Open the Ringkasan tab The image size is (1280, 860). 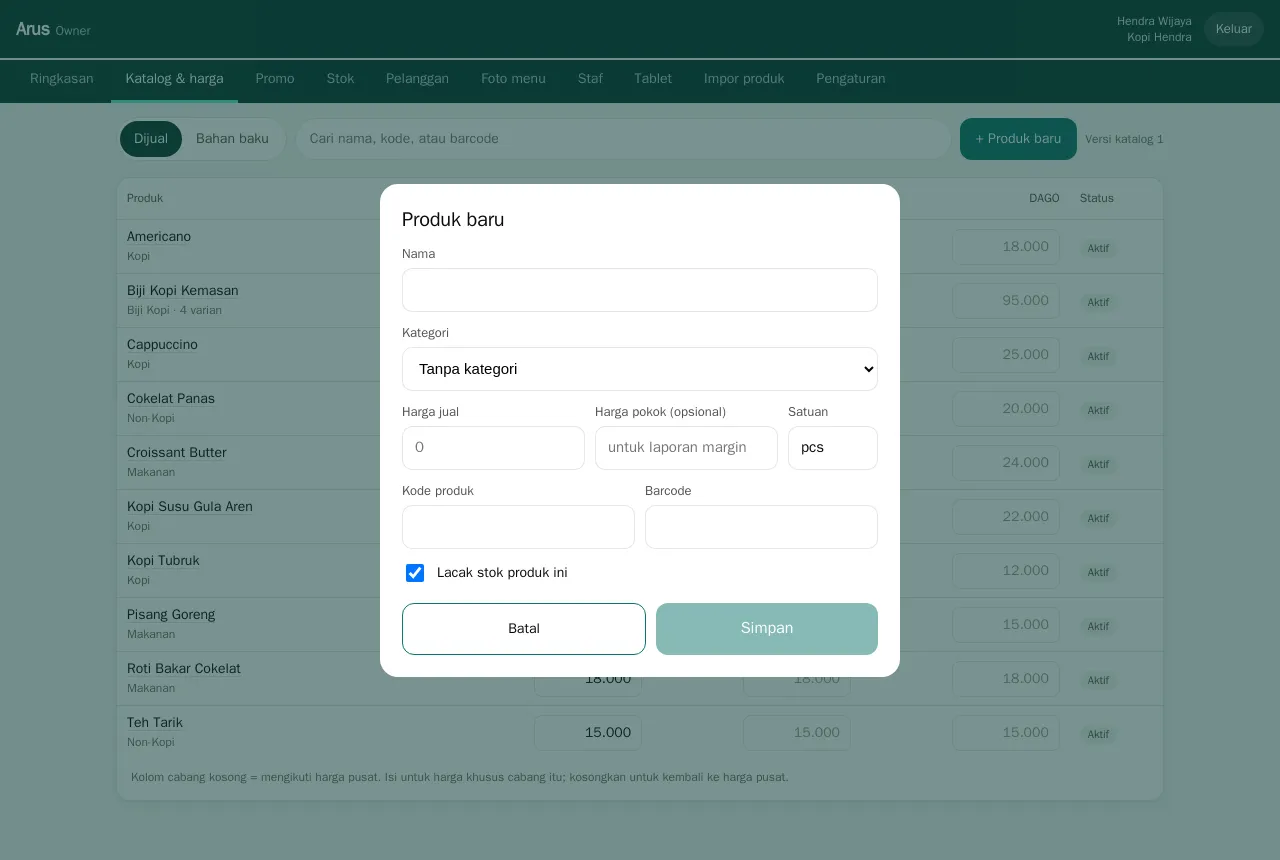click(62, 79)
